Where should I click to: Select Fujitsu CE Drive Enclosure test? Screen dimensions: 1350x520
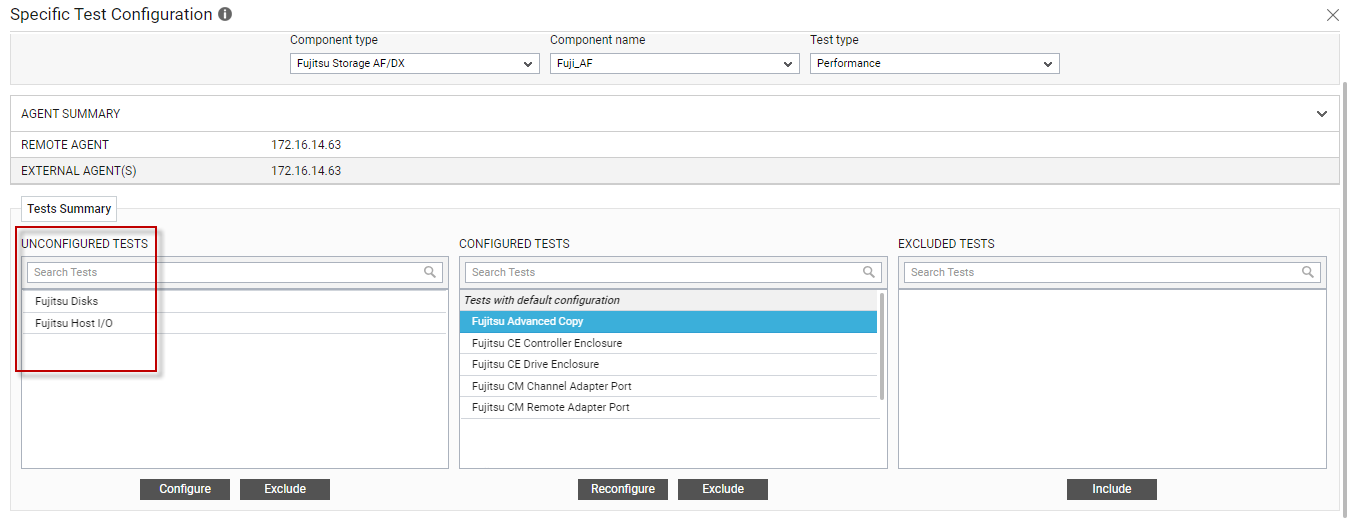669,364
